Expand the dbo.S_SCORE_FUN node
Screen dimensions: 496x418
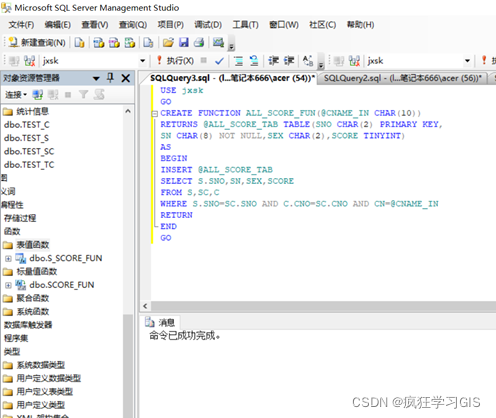[8, 258]
